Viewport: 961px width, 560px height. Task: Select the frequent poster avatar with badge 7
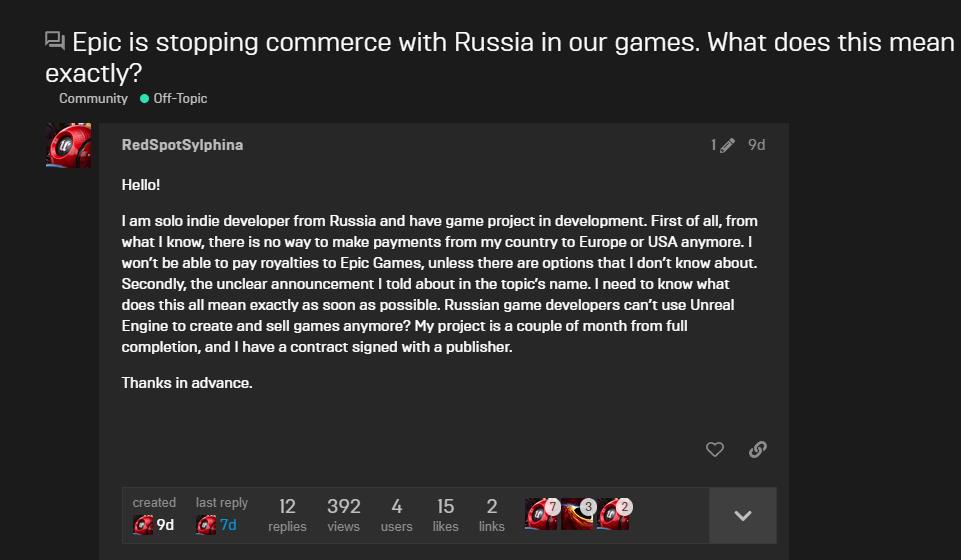540,514
